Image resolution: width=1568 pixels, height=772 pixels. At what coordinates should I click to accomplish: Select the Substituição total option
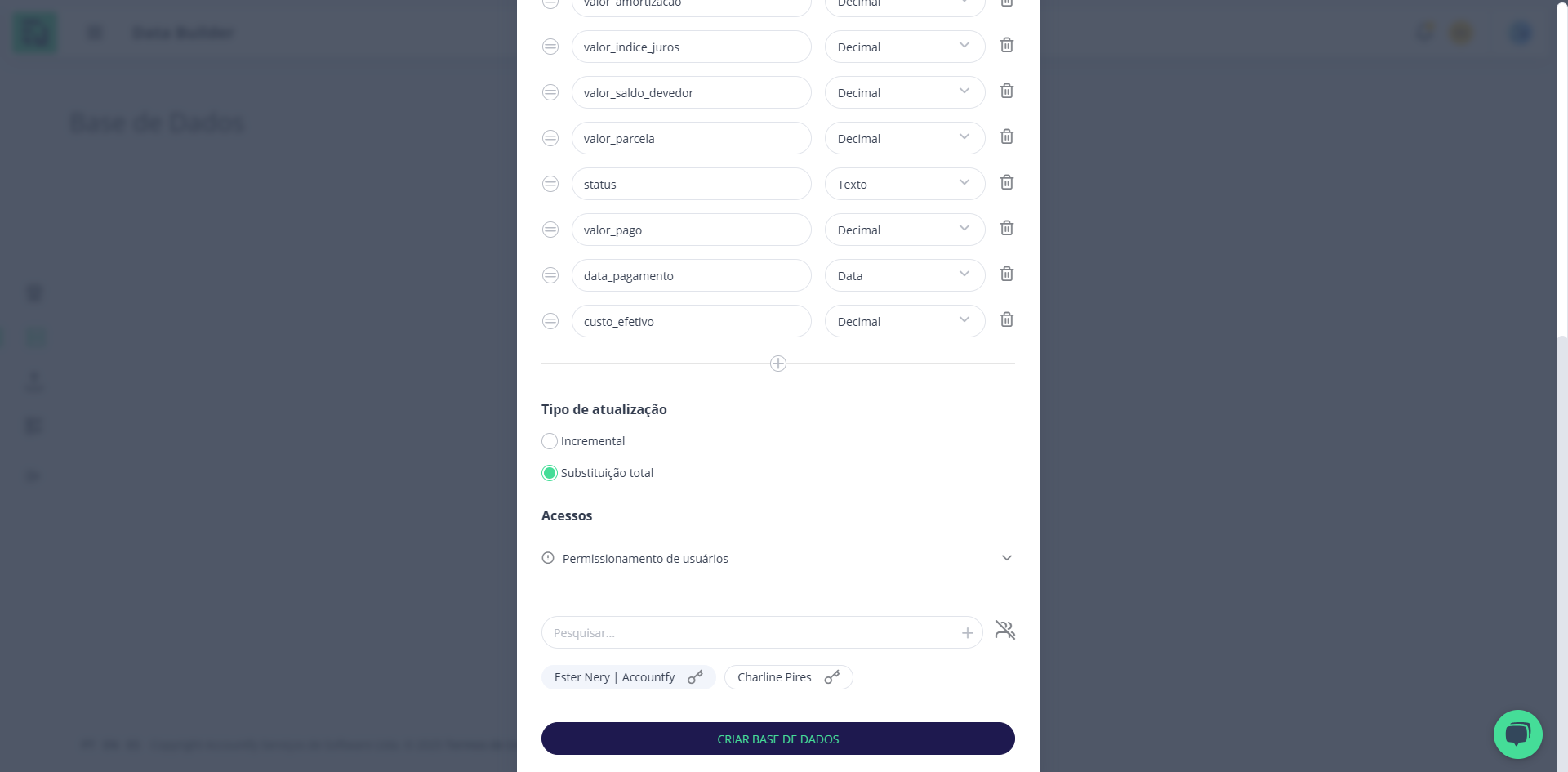550,473
